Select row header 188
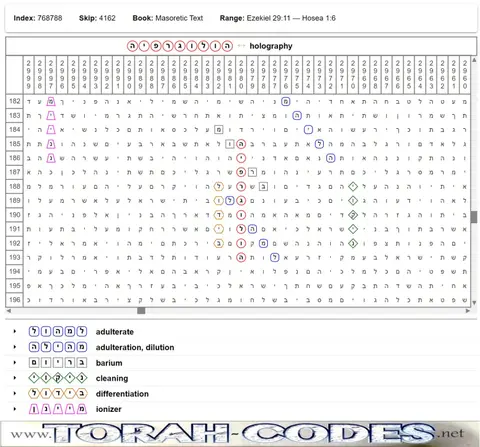 point(14,186)
